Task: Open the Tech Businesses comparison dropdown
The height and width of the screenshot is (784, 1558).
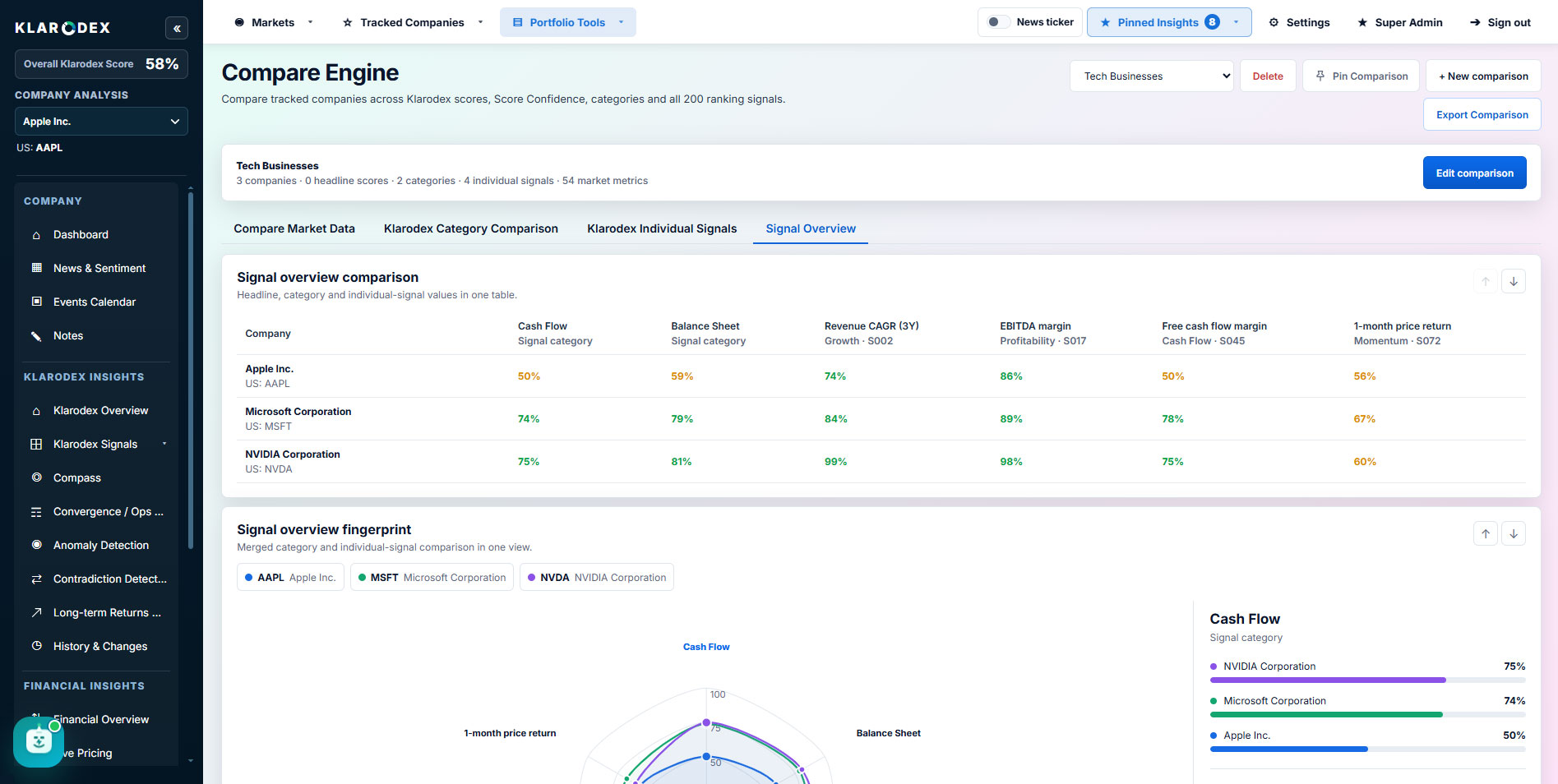Action: [1151, 76]
